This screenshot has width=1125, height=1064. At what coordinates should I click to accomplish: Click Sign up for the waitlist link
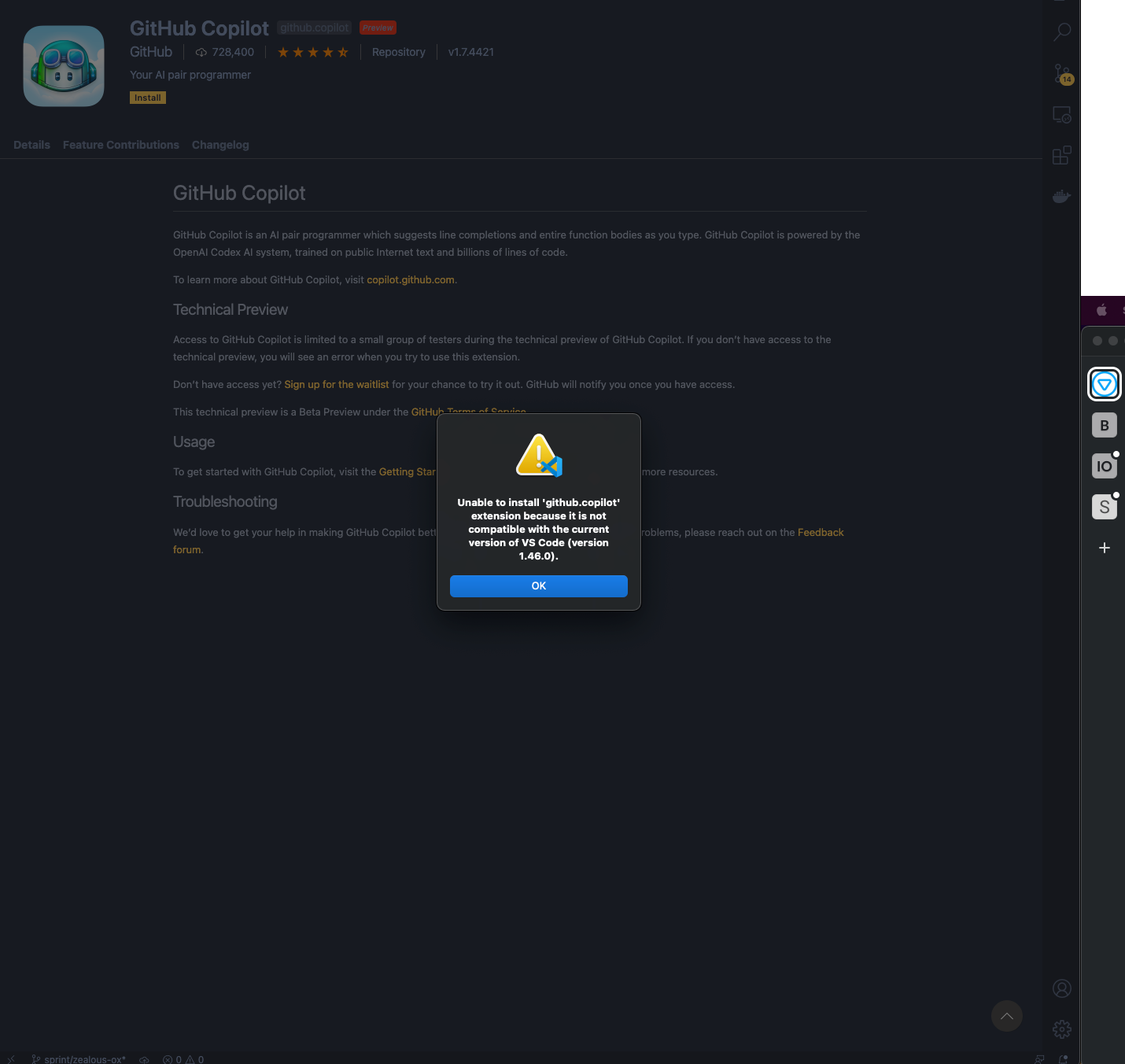pyautogui.click(x=337, y=385)
